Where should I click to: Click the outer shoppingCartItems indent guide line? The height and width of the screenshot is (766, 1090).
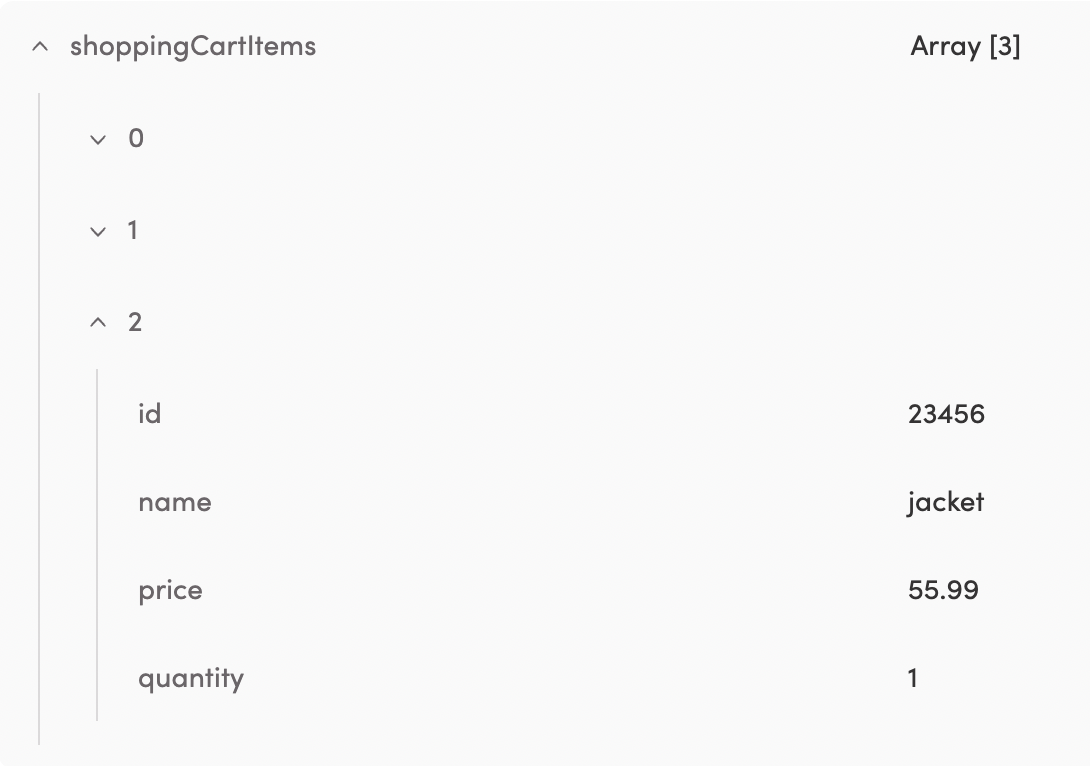click(39, 420)
